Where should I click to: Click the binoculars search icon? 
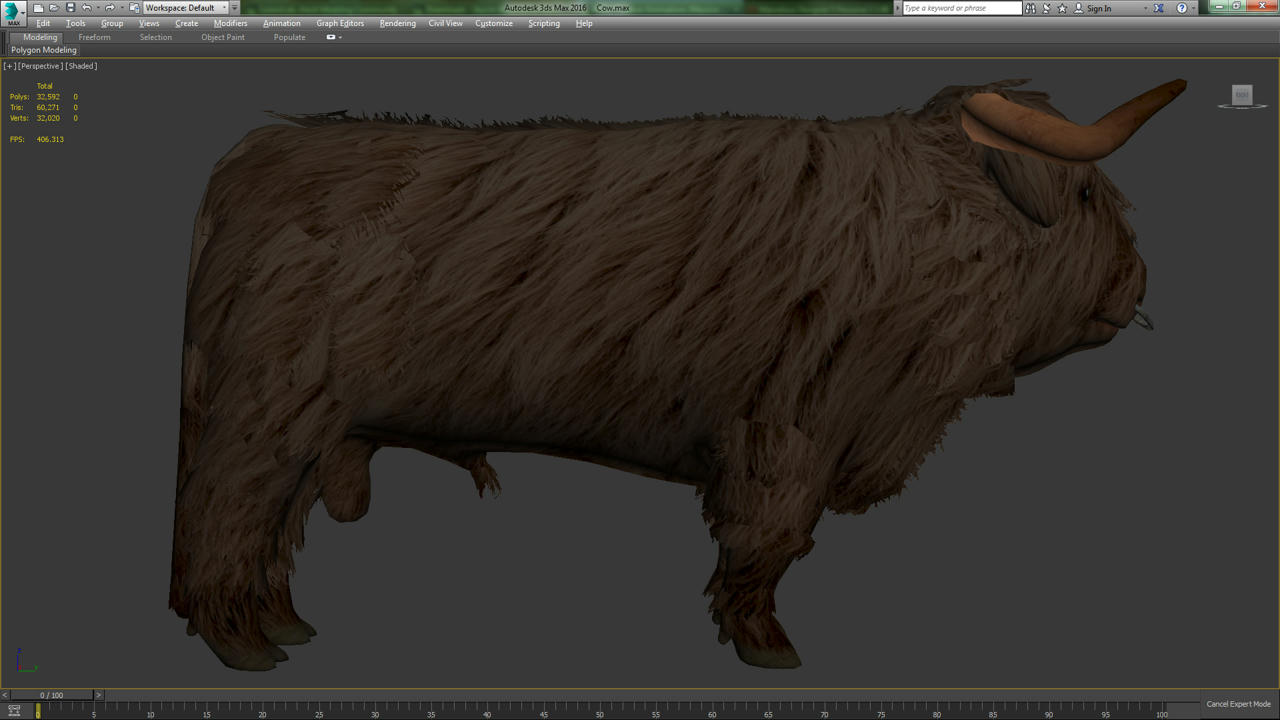(1030, 8)
